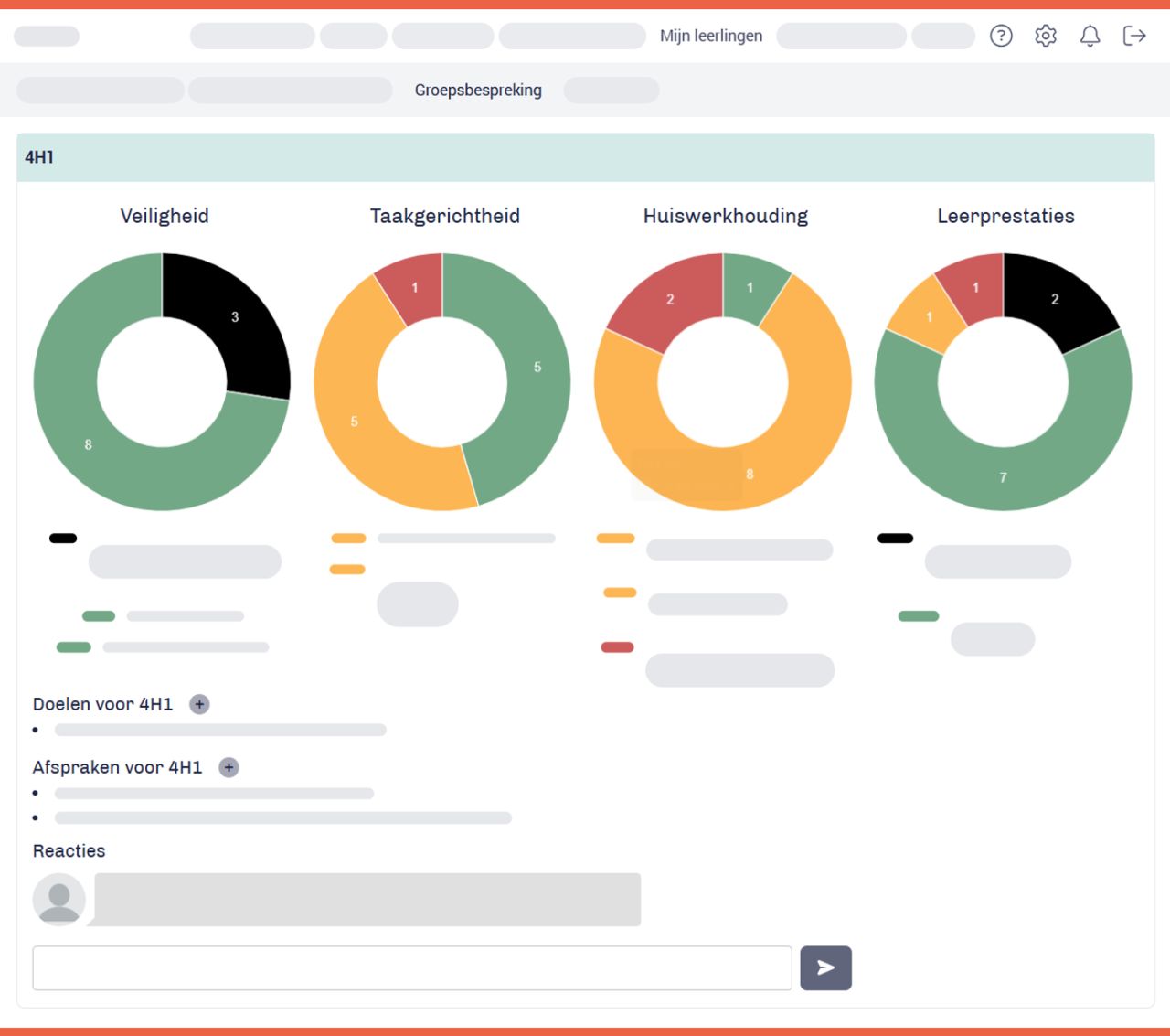This screenshot has width=1170, height=1036.
Task: Open Mijn leerlingen in the top navigation
Action: click(711, 36)
